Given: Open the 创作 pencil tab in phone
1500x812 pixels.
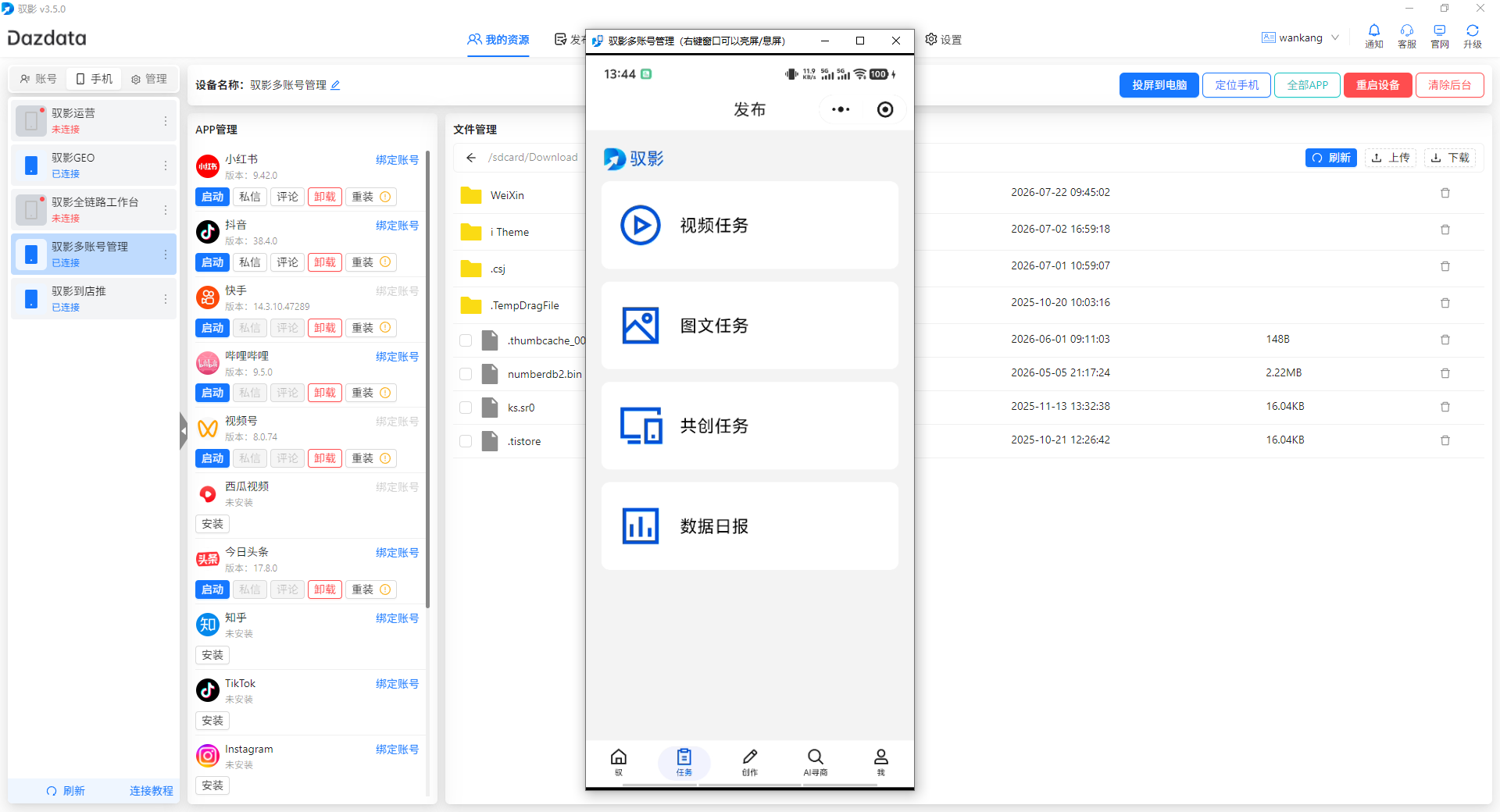Looking at the screenshot, I should 749,761.
